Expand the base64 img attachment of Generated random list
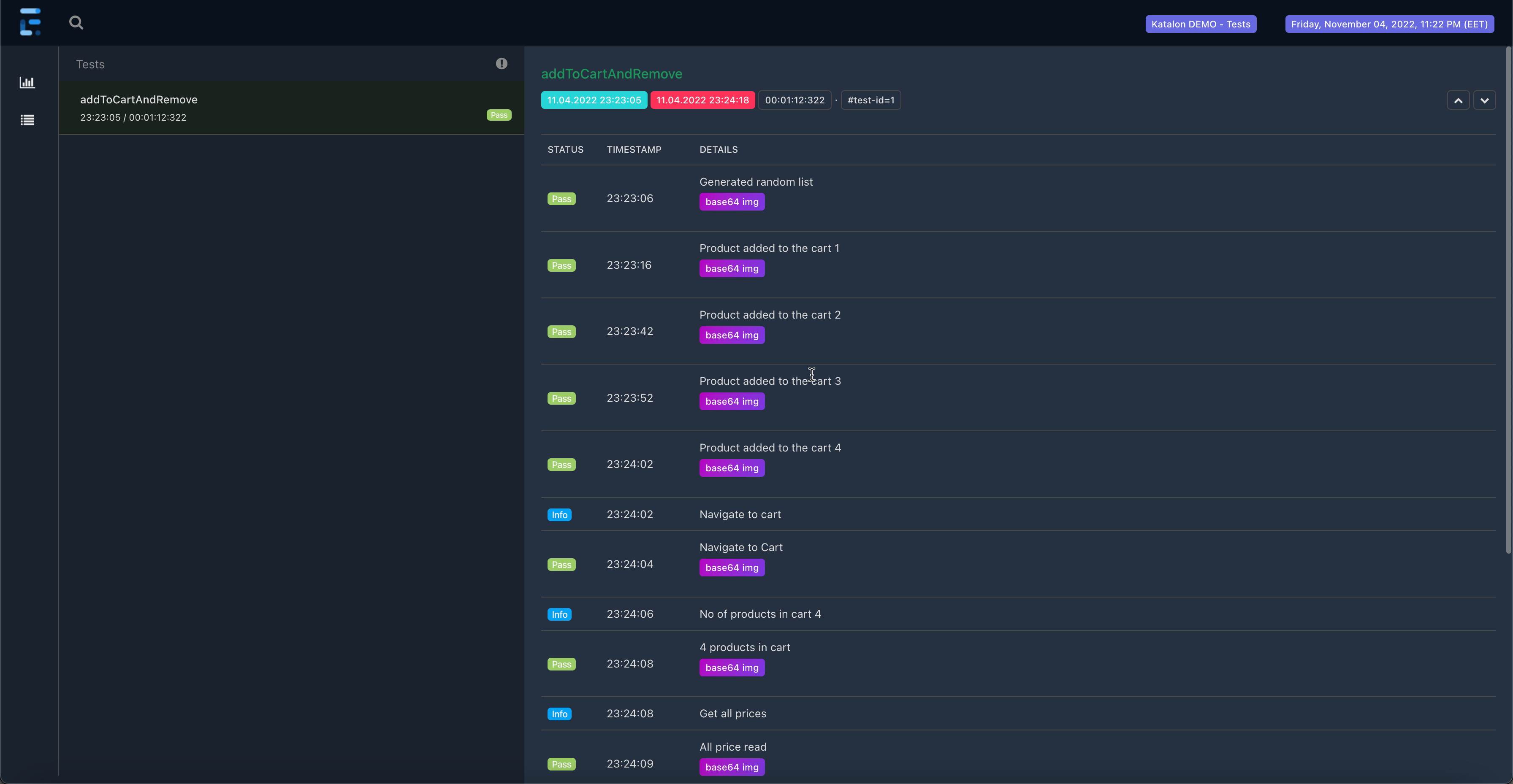This screenshot has width=1513, height=784. point(731,201)
